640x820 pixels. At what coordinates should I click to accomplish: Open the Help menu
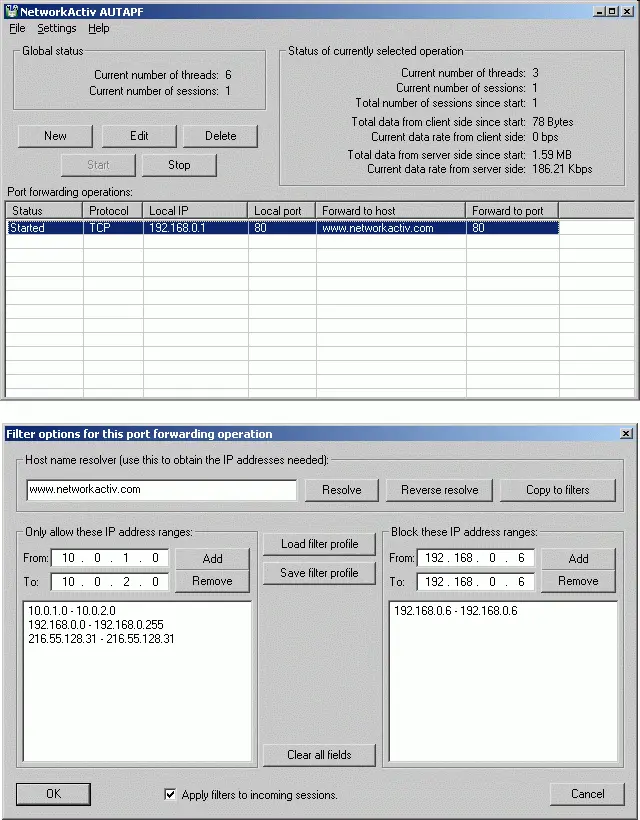[x=98, y=28]
